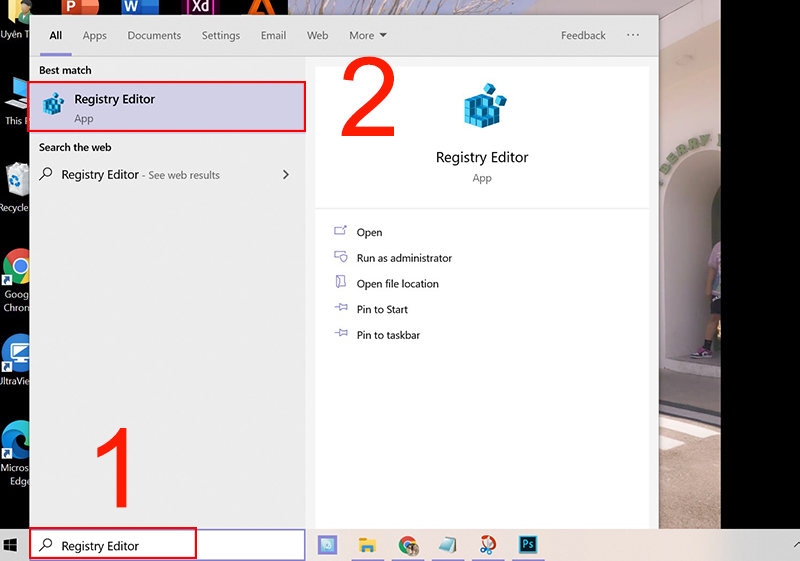Switch to the Email search tab

point(273,35)
